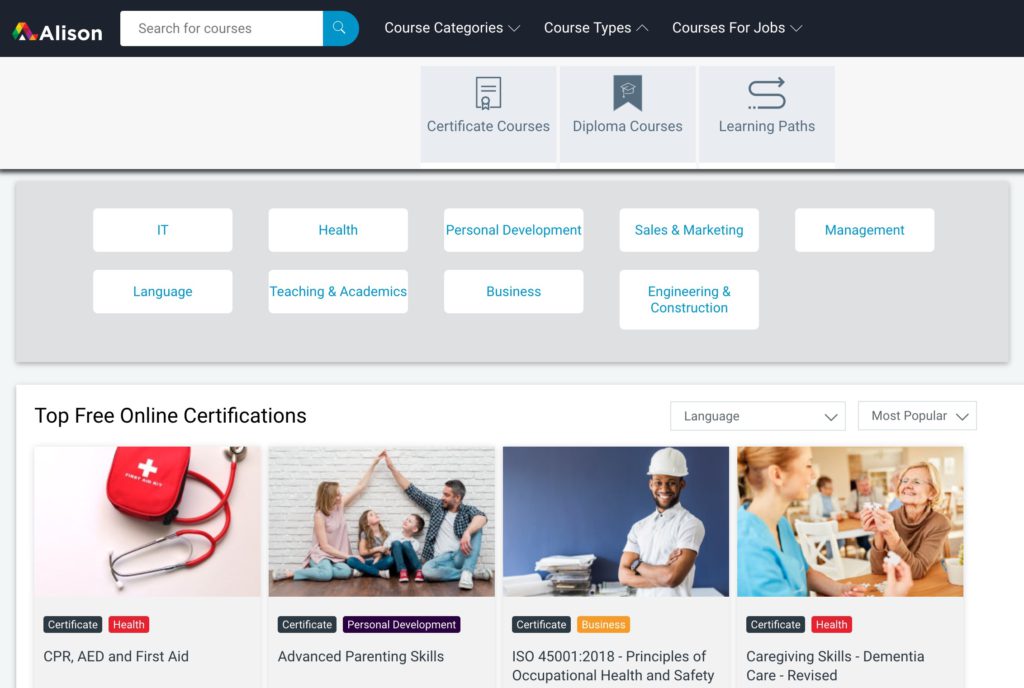Open the Certificate Courses label
Viewport: 1024px width, 688px height.
(x=488, y=126)
